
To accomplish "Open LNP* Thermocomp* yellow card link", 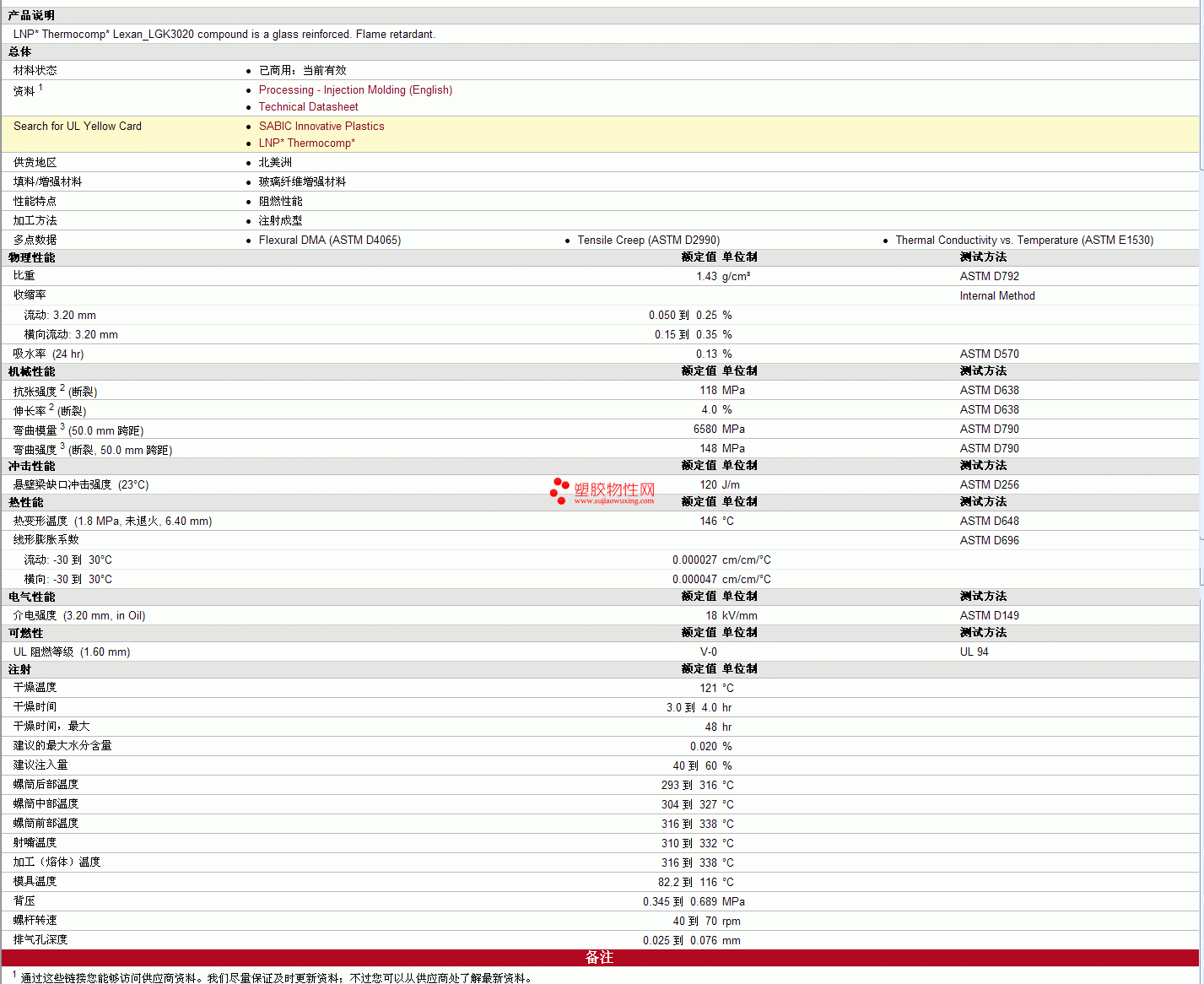I will [x=307, y=143].
